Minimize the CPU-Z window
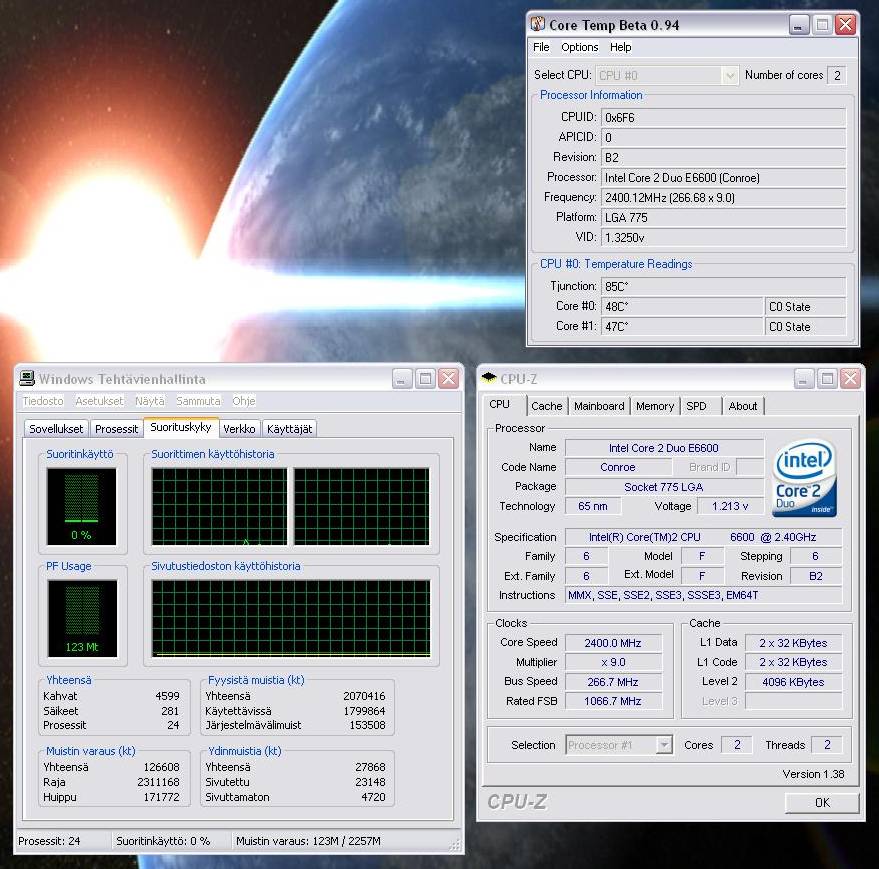 804,378
